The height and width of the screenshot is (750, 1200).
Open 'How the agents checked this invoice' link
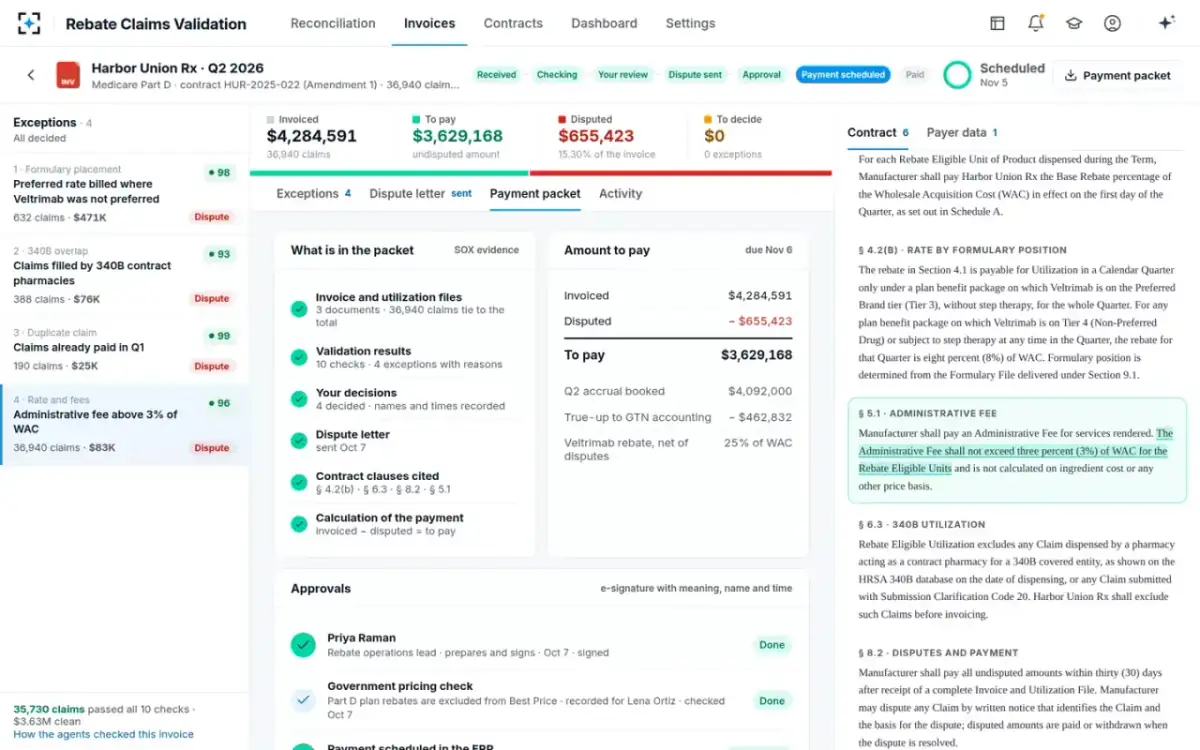(x=104, y=734)
